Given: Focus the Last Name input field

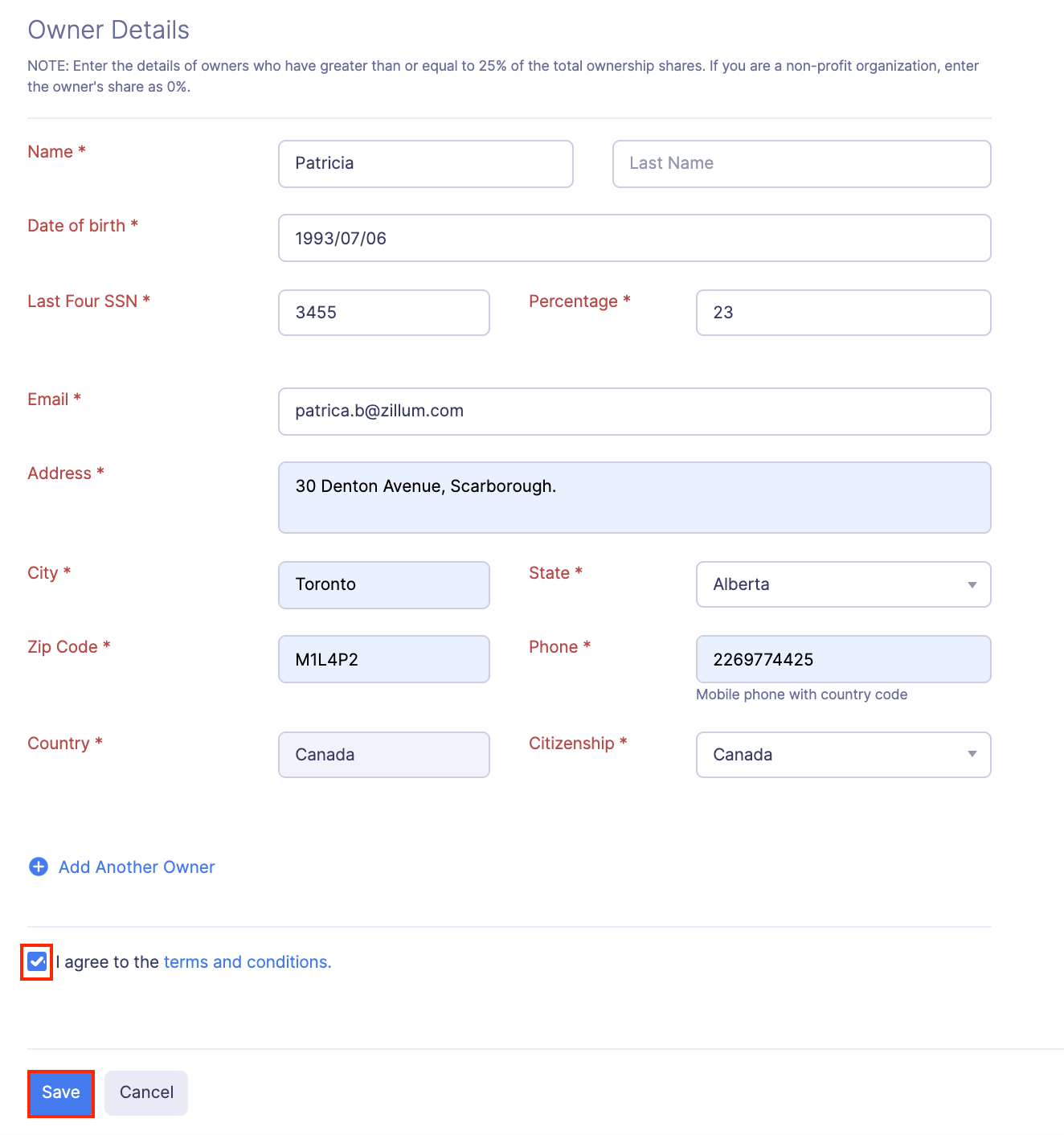Looking at the screenshot, I should coord(801,164).
